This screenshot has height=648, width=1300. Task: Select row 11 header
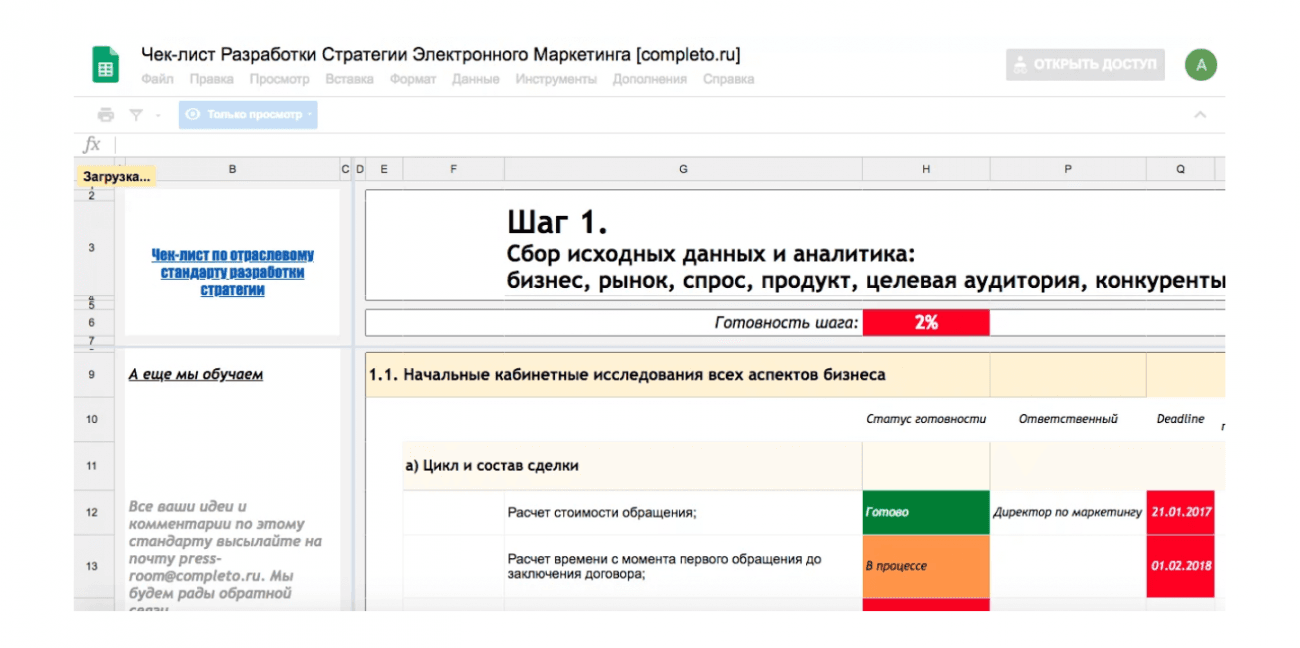pyautogui.click(x=92, y=466)
